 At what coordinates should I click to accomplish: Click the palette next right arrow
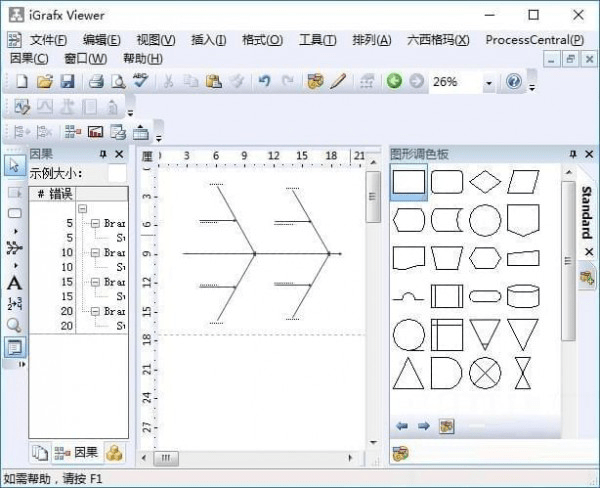pyautogui.click(x=423, y=426)
